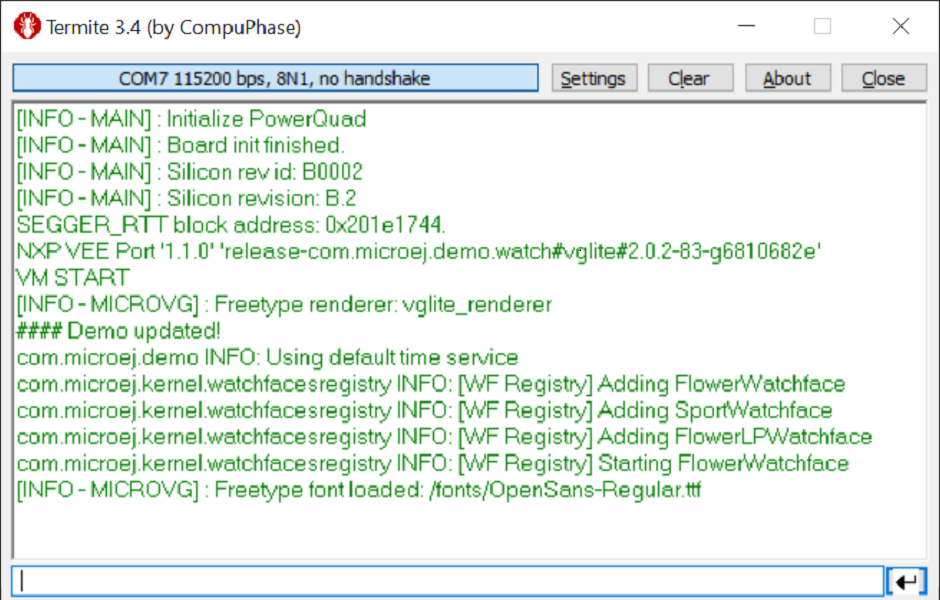This screenshot has height=600, width=940.
Task: Click the 'Board init finished' log line
Action: point(181,146)
